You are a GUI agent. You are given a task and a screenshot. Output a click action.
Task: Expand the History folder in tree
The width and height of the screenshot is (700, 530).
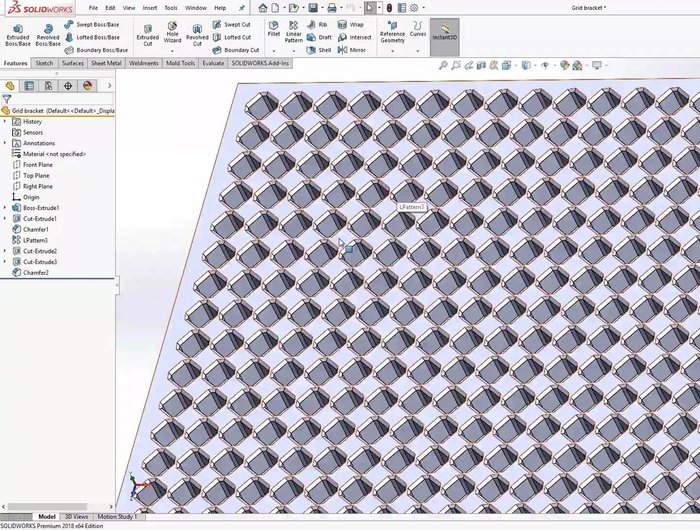click(x=5, y=122)
